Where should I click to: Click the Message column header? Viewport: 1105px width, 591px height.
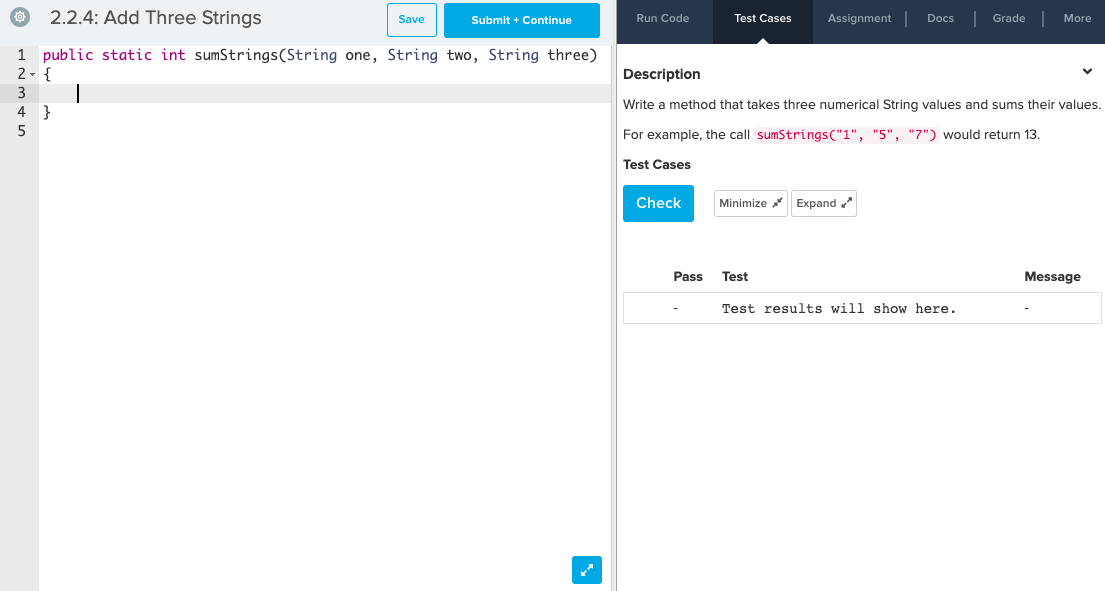1052,276
